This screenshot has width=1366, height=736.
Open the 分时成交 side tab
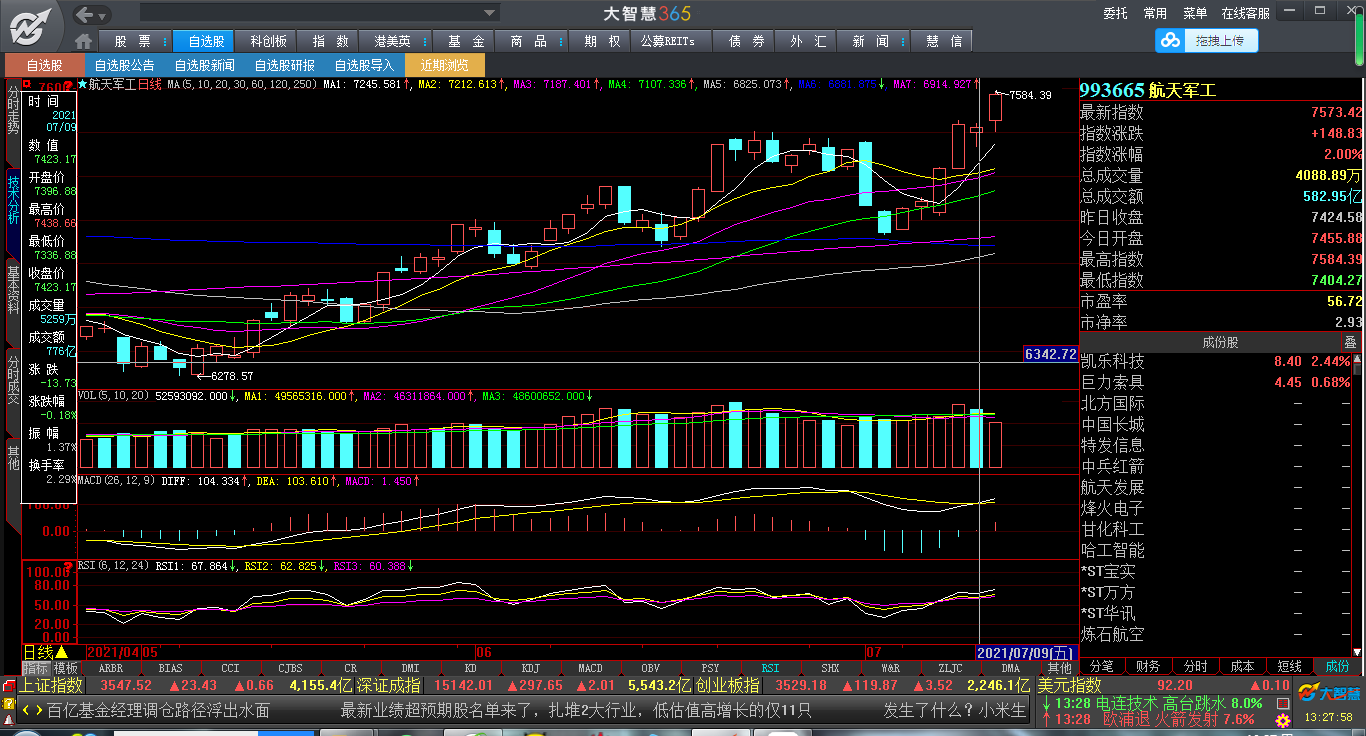13,378
